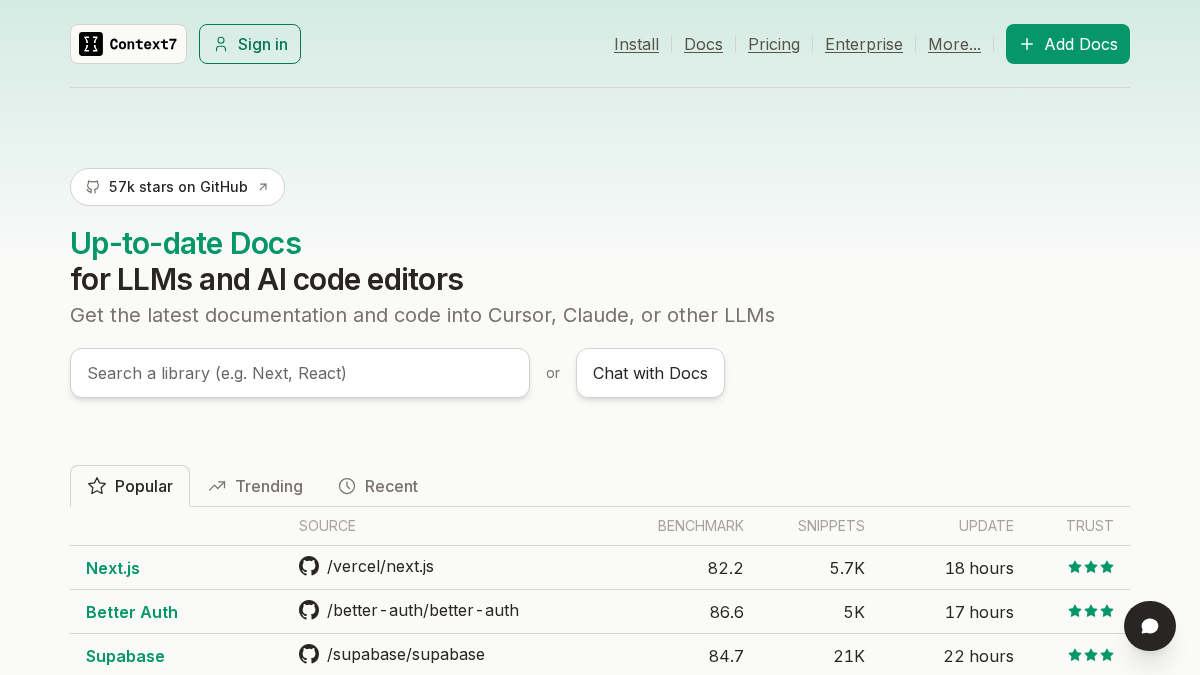
Task: Click the BENCHMARK column header
Action: tap(701, 526)
